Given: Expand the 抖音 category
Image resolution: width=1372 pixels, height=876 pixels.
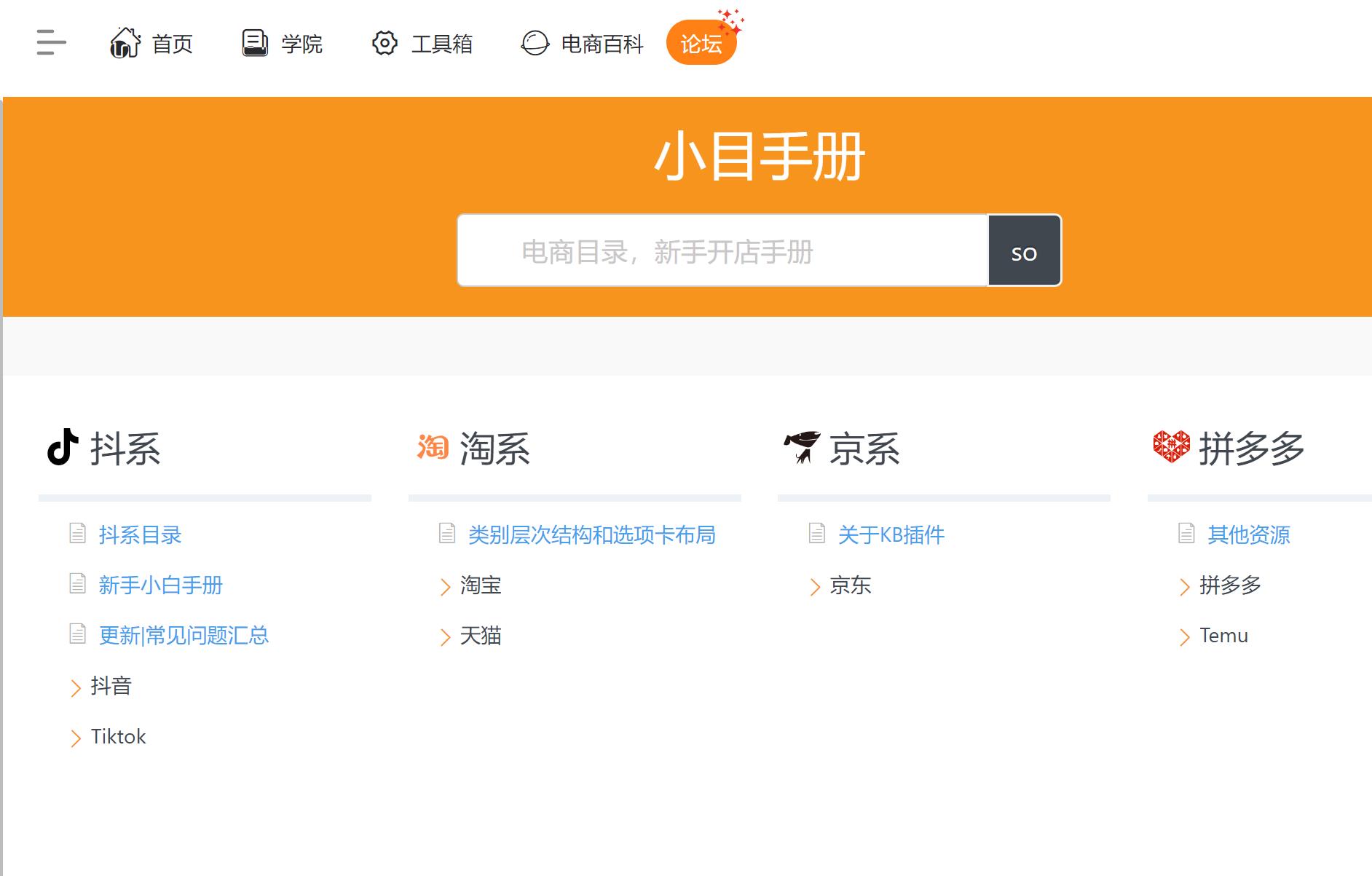Looking at the screenshot, I should point(110,686).
